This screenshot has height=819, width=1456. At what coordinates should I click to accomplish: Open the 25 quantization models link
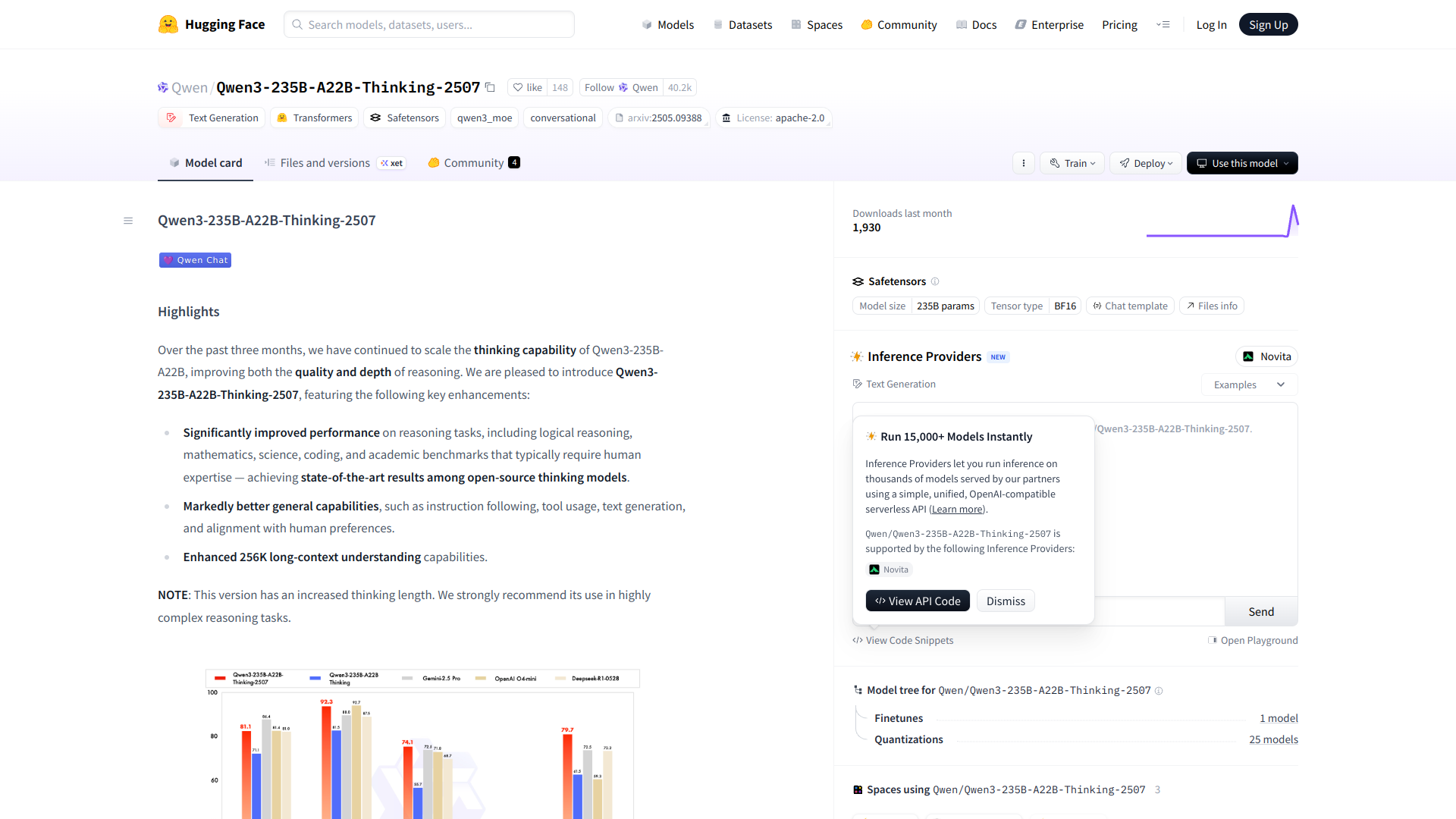coord(1273,739)
